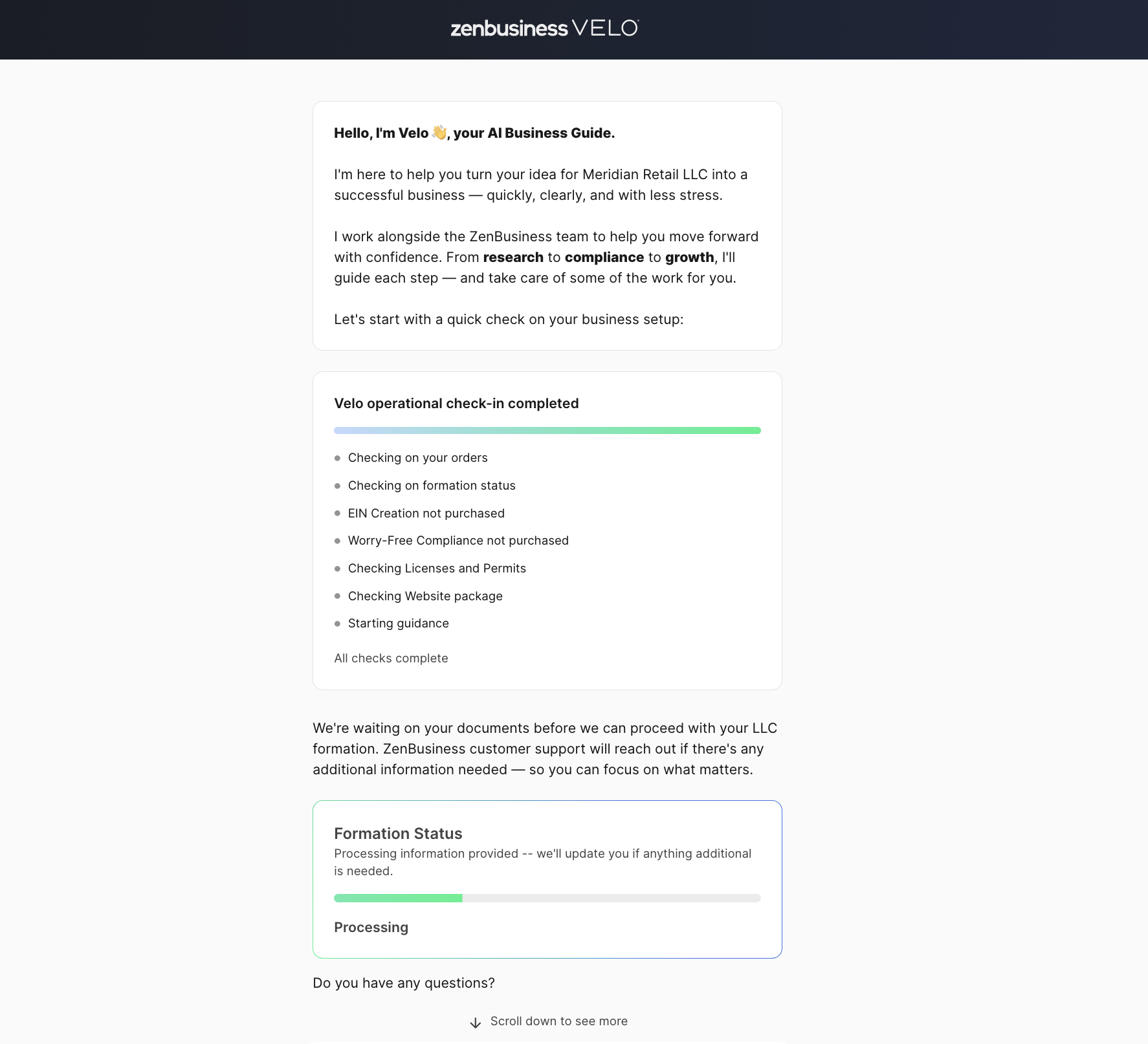The image size is (1148, 1044).
Task: Click the bold word 'compliance'
Action: point(604,257)
